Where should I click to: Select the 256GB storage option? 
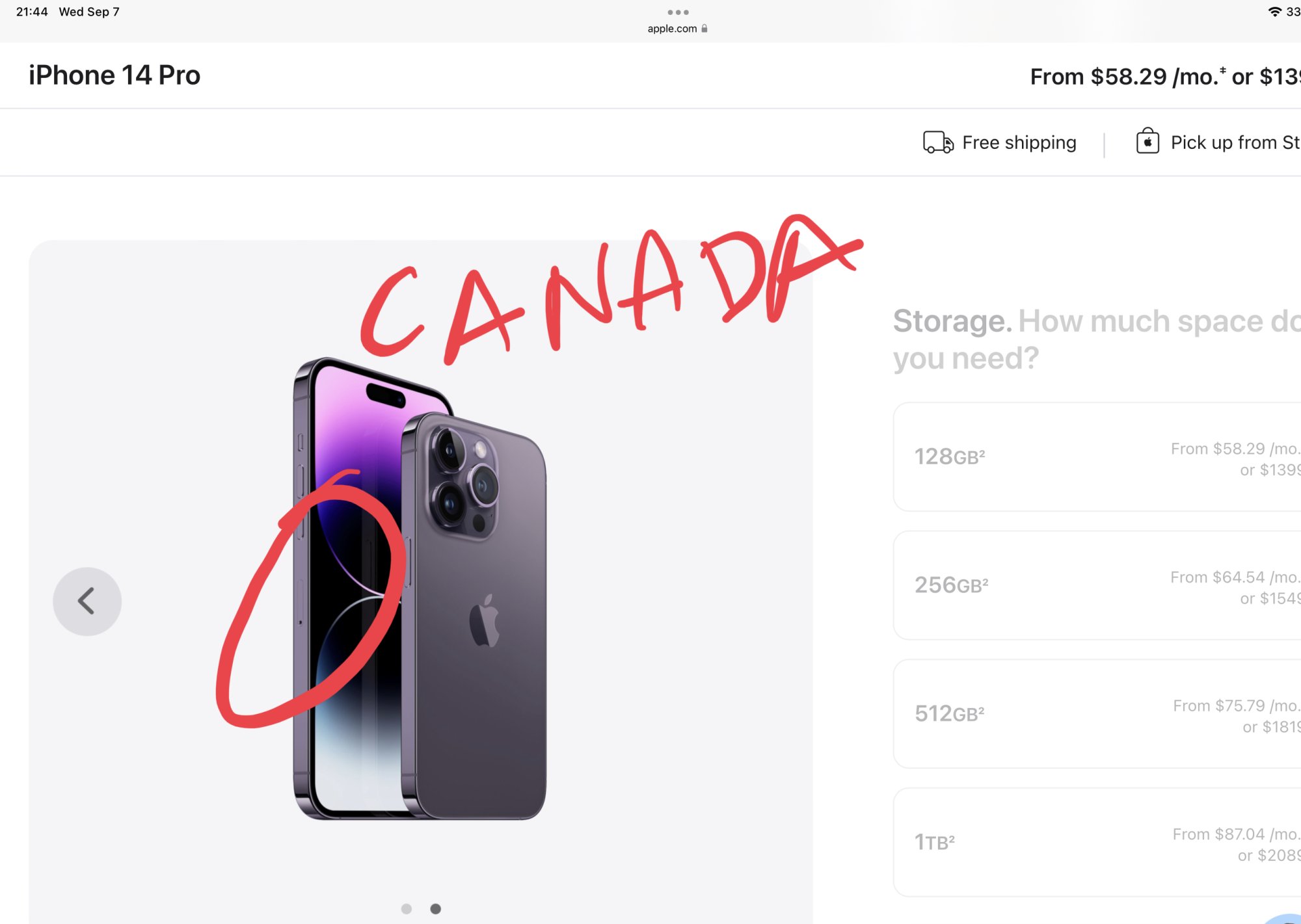1097,585
